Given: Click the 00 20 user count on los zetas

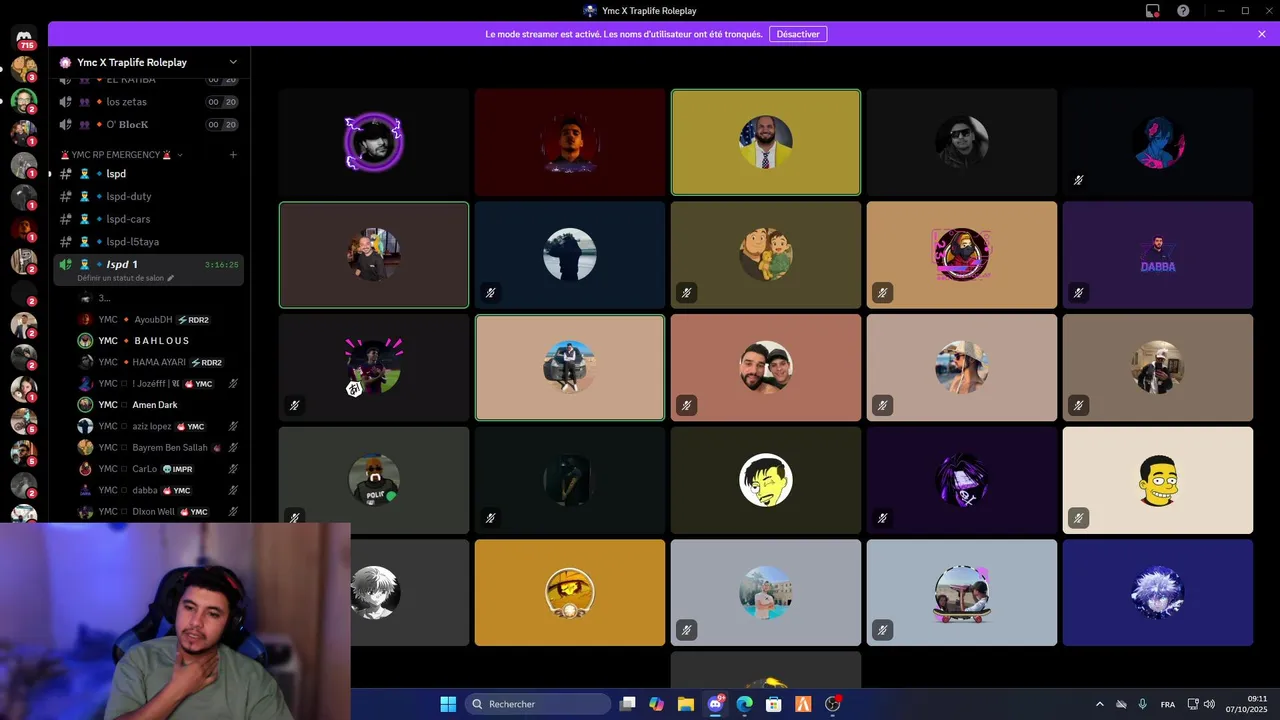Looking at the screenshot, I should [x=222, y=102].
